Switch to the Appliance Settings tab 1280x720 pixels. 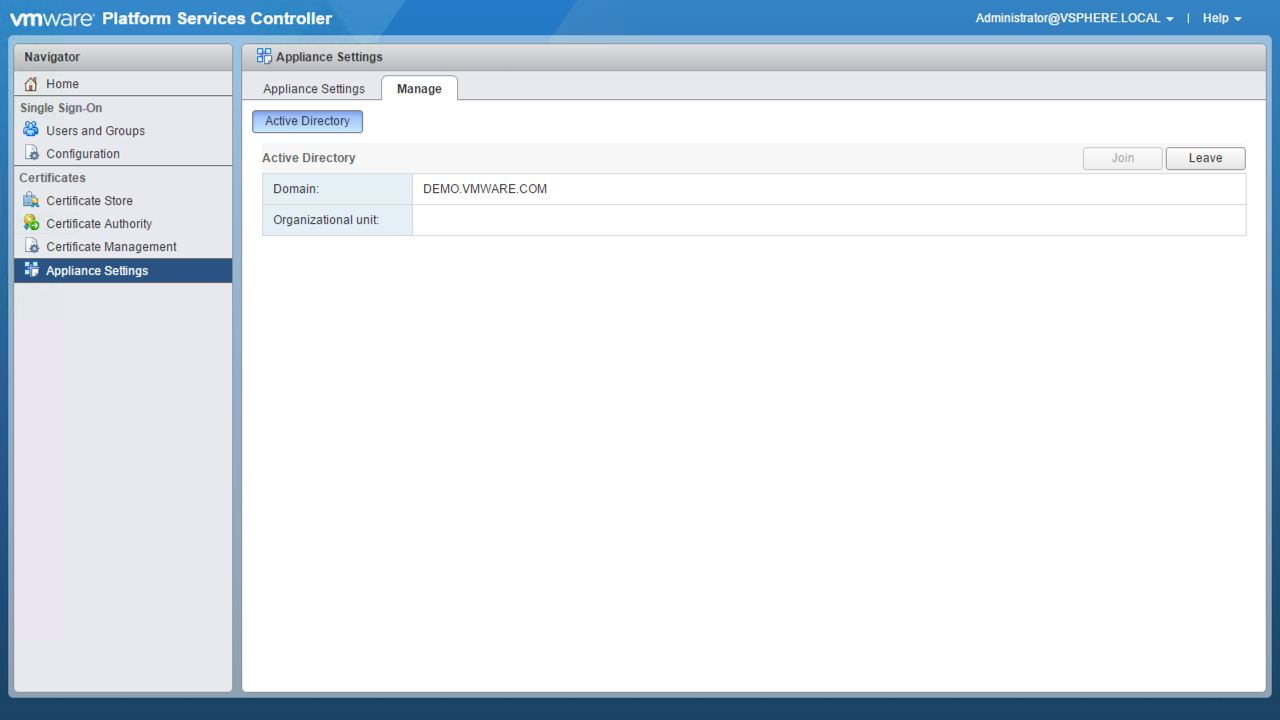314,89
